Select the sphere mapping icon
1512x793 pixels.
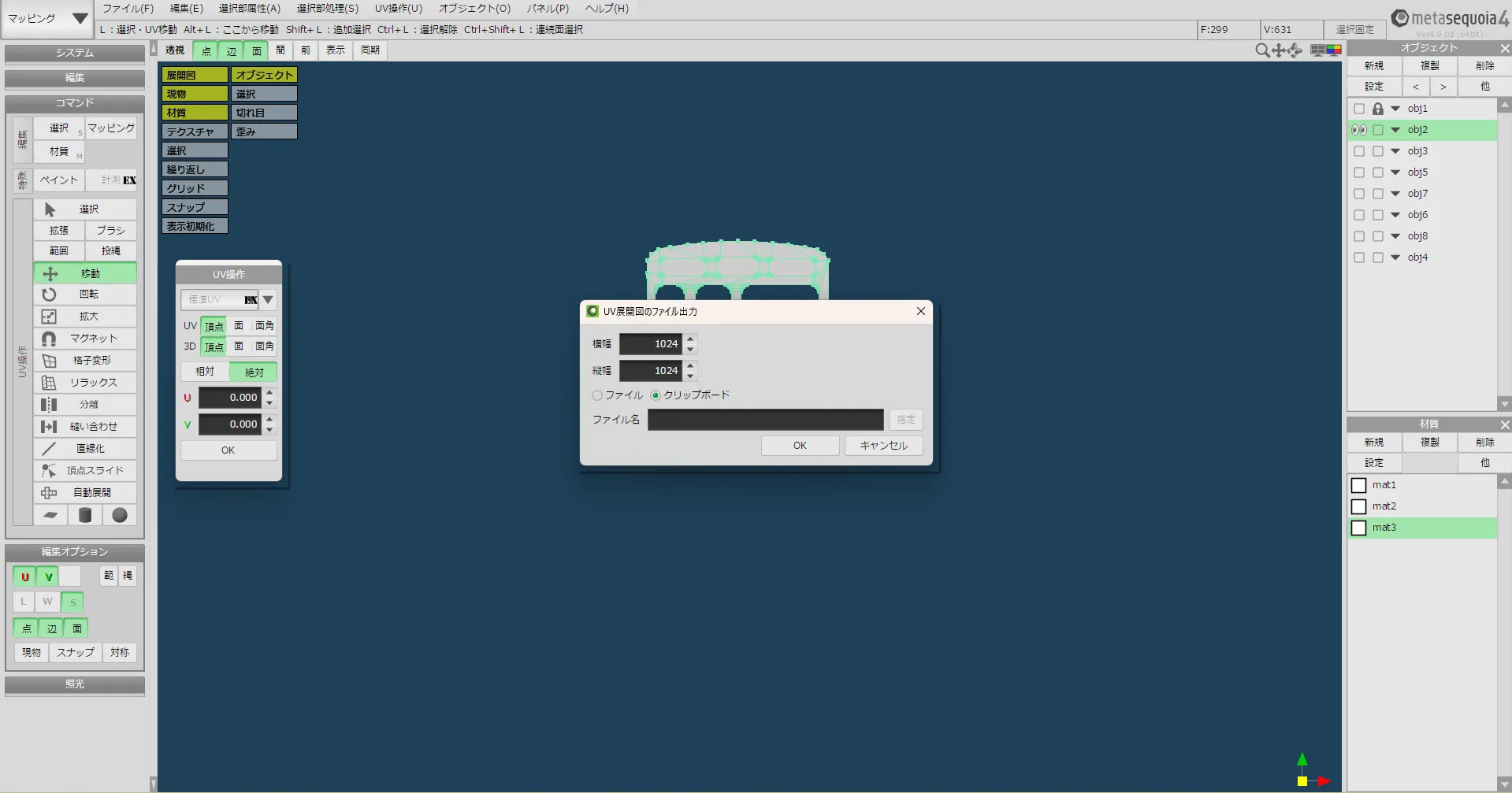tap(120, 515)
